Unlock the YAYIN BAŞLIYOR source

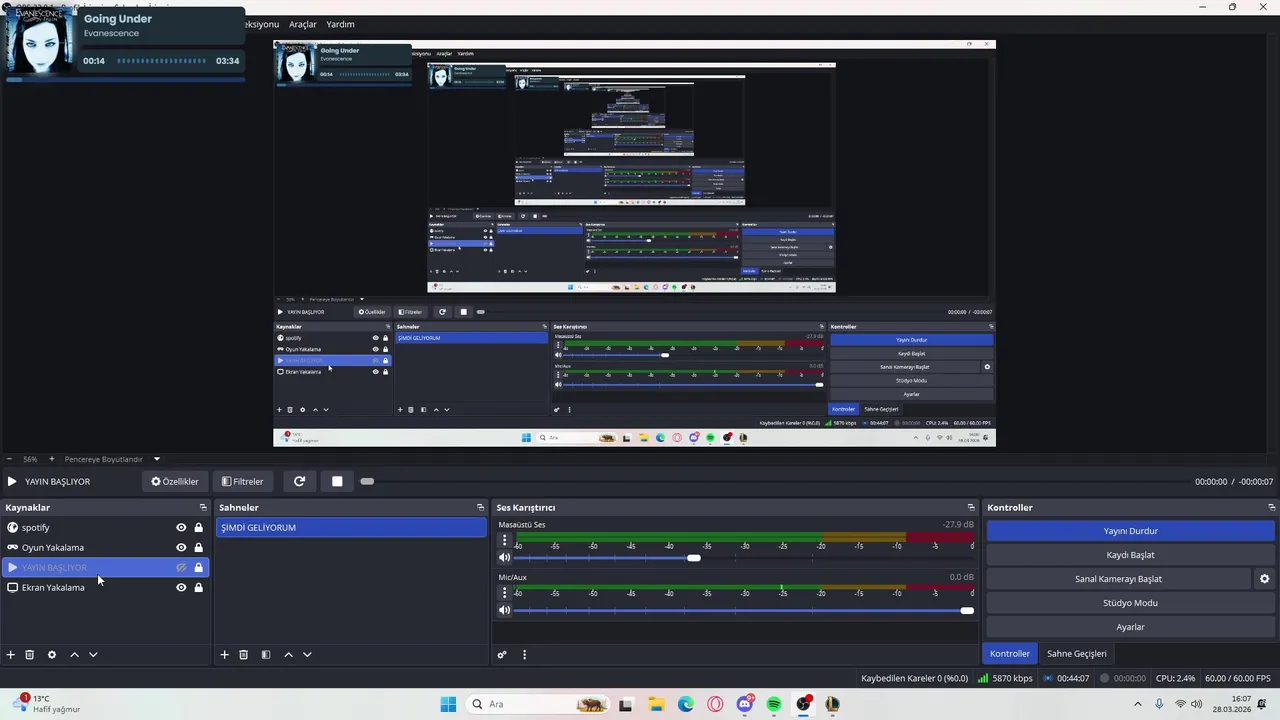coord(198,568)
